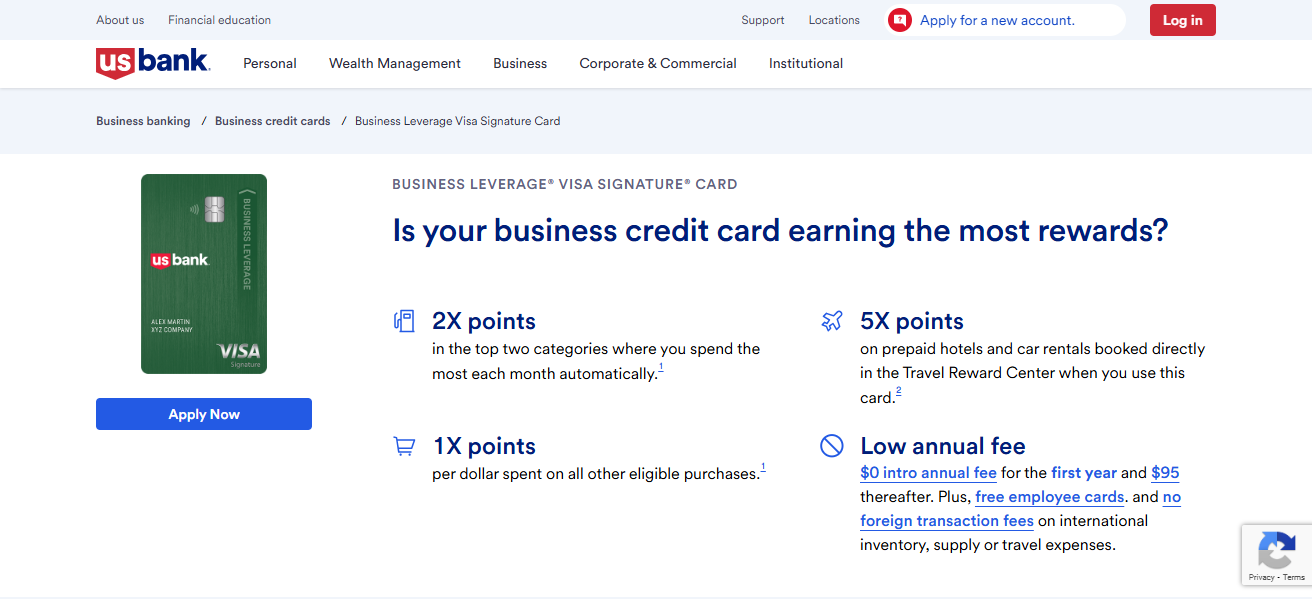This screenshot has height=599, width=1312.
Task: Click the airplane 5X points icon
Action: 832,321
